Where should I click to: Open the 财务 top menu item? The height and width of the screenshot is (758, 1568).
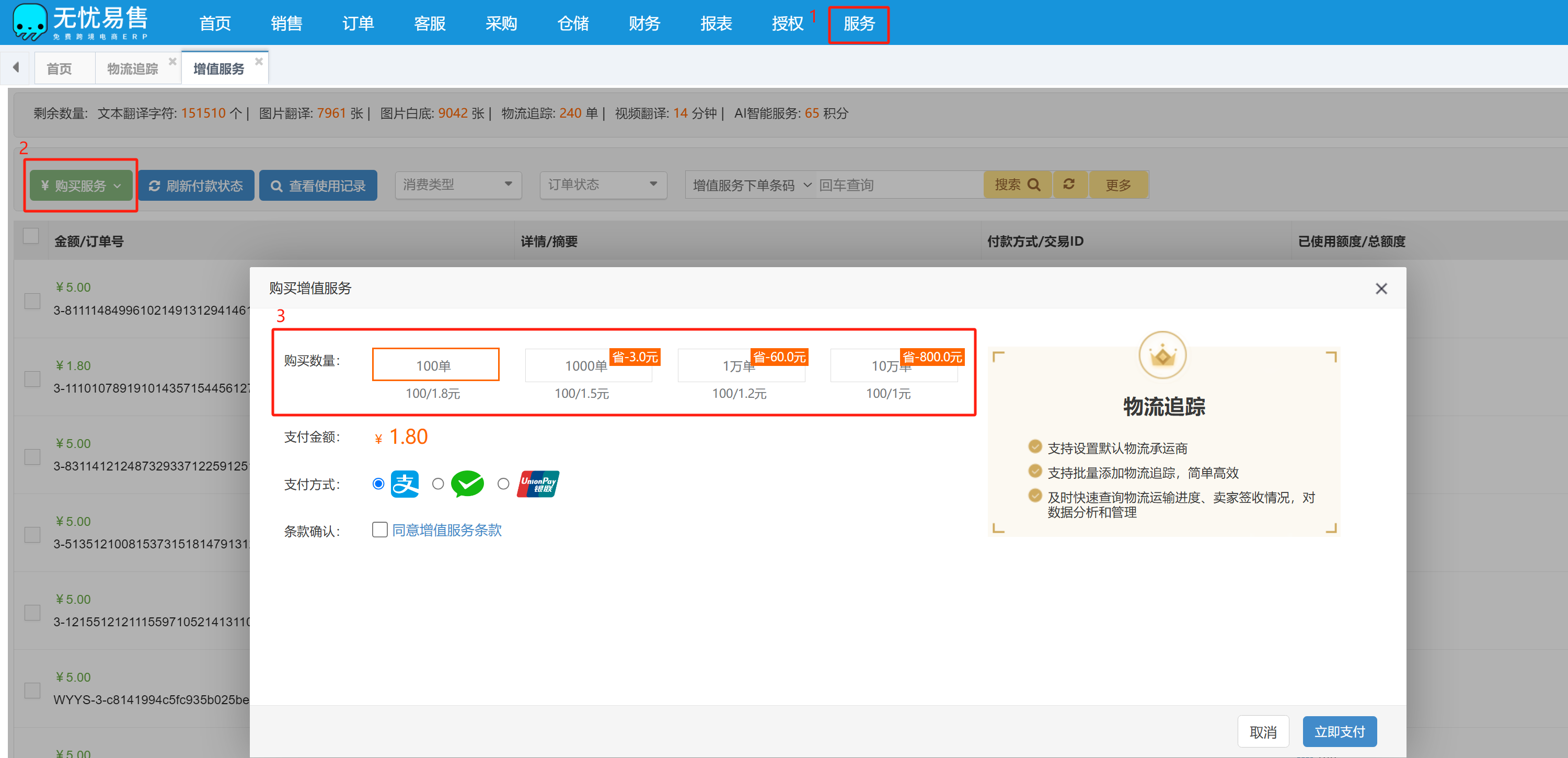click(x=644, y=23)
